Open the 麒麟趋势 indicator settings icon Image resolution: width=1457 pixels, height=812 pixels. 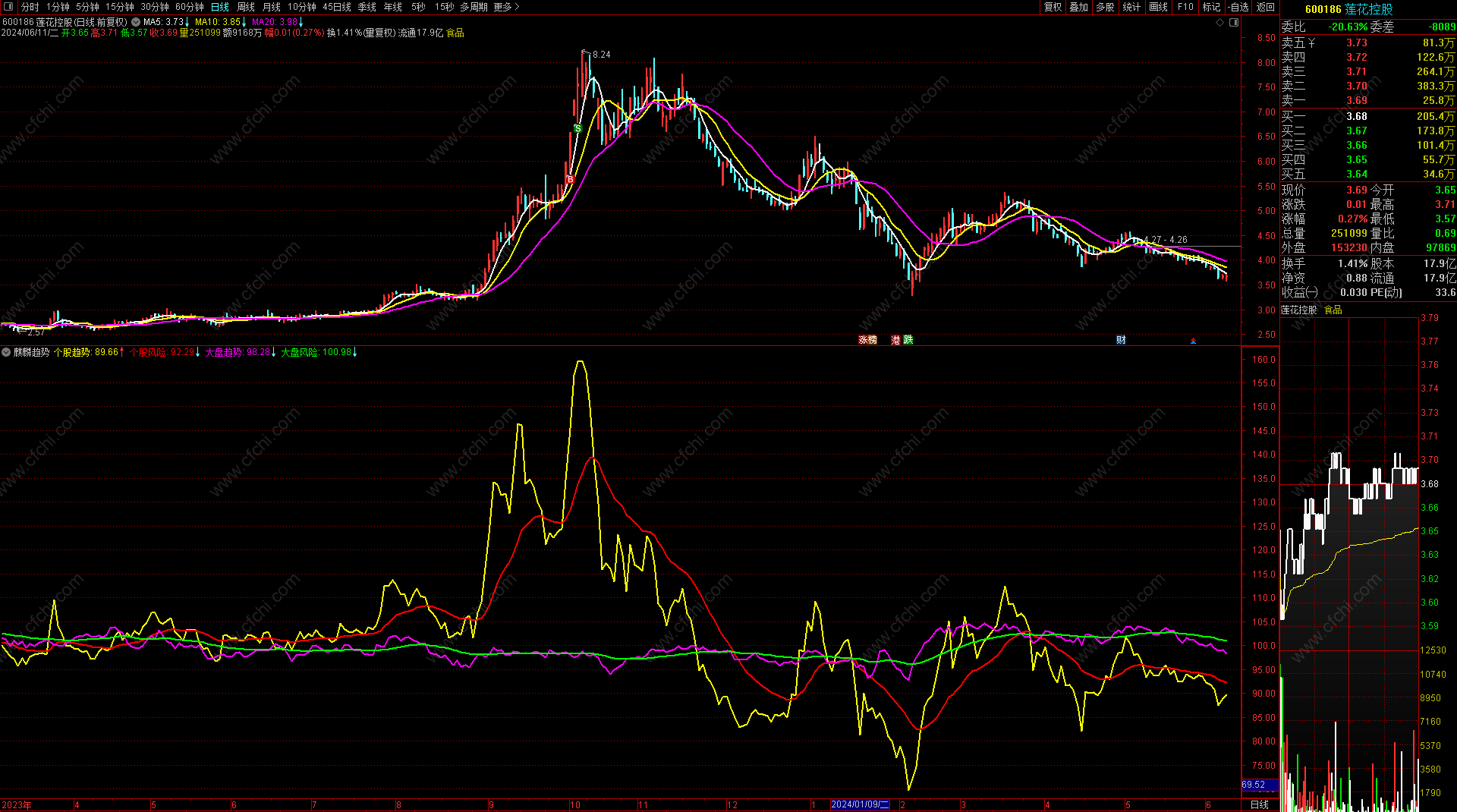click(x=6, y=352)
